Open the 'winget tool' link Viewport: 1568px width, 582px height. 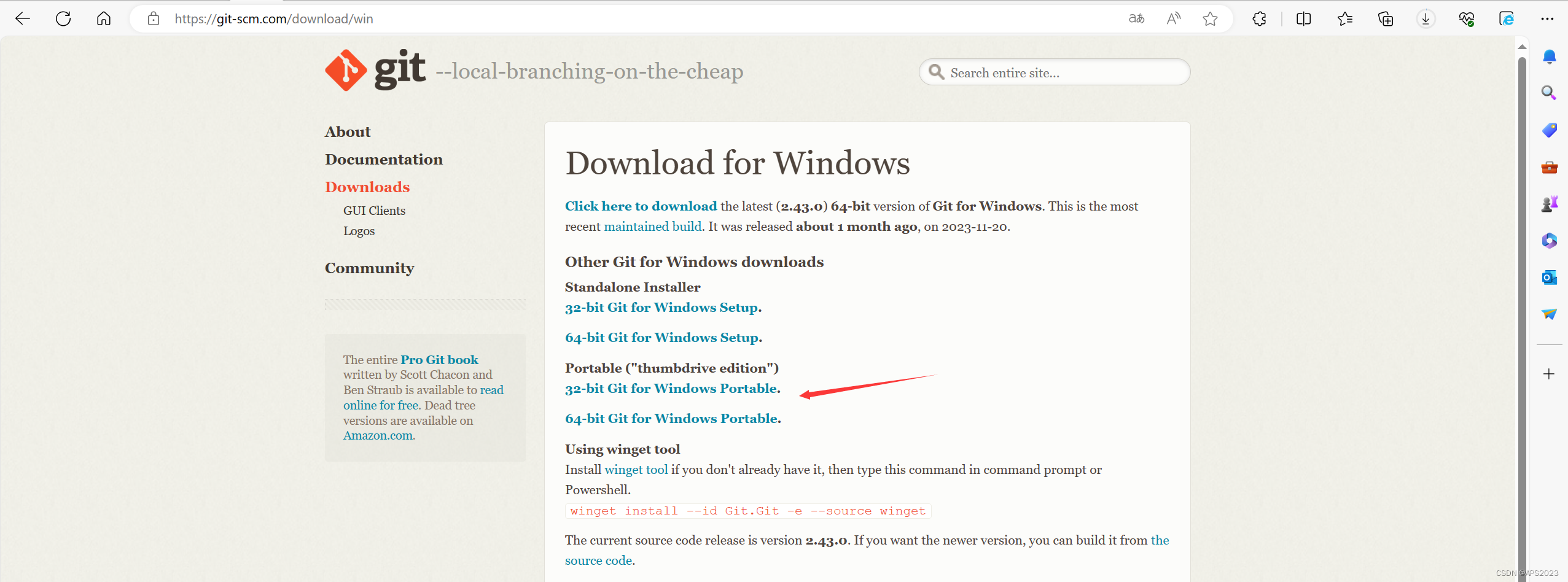click(x=636, y=470)
